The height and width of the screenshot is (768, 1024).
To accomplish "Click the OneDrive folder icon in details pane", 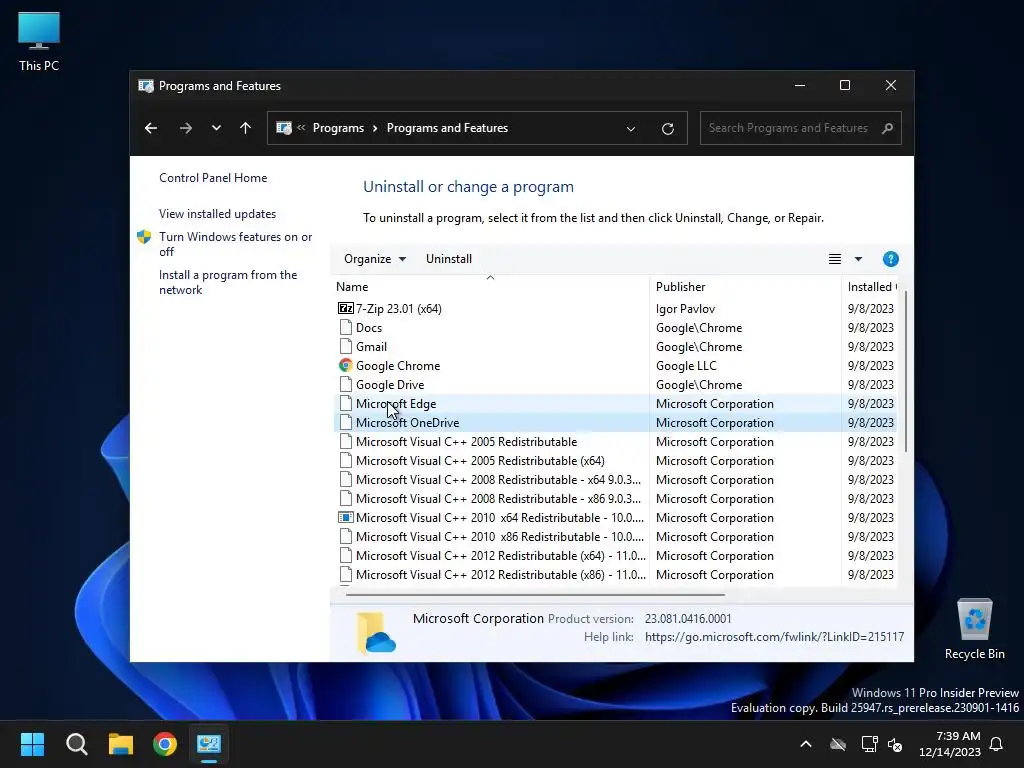I will 376,632.
